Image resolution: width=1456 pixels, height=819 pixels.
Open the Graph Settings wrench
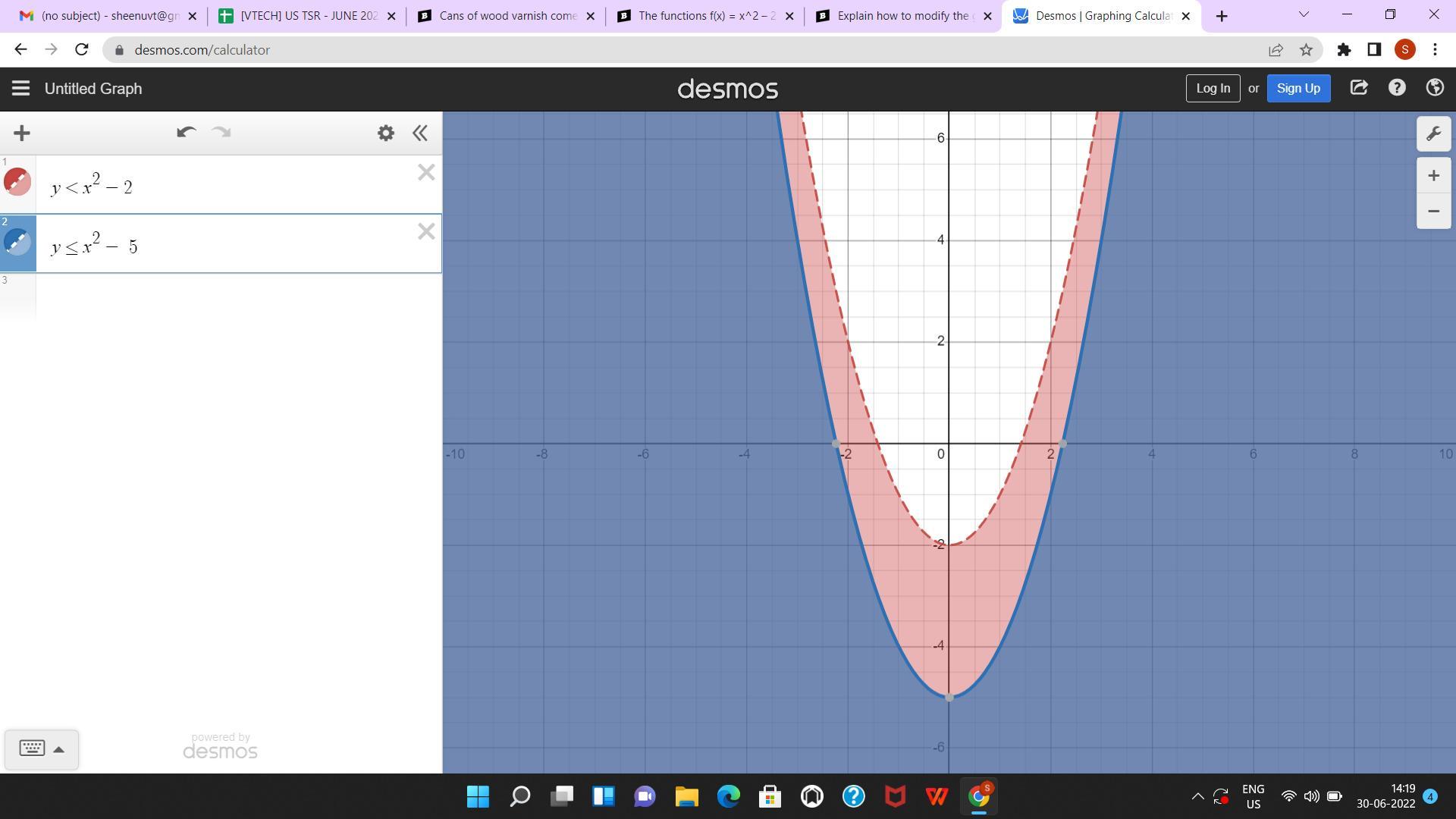(1433, 134)
